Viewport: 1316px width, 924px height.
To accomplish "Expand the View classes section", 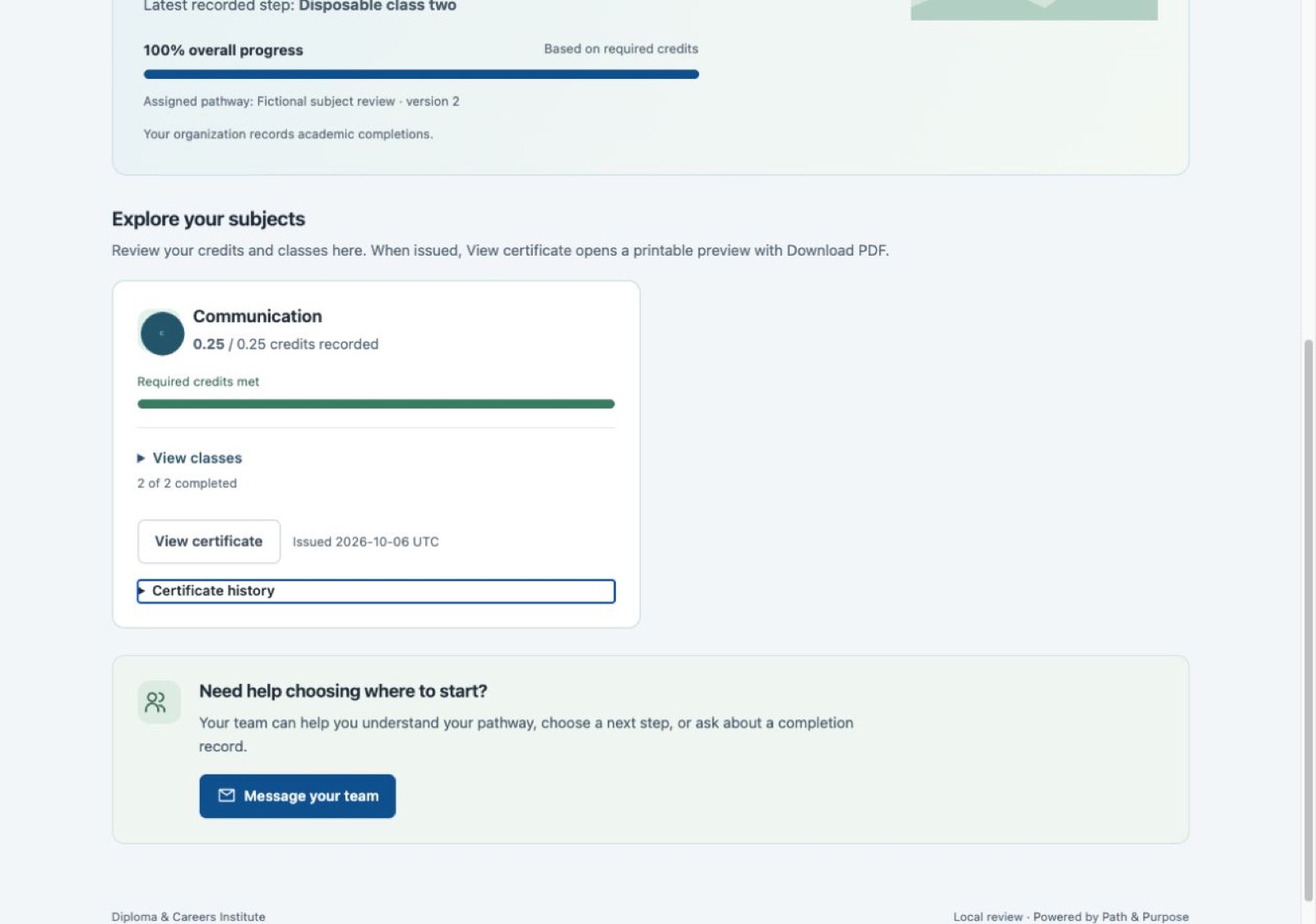I will coord(189,458).
